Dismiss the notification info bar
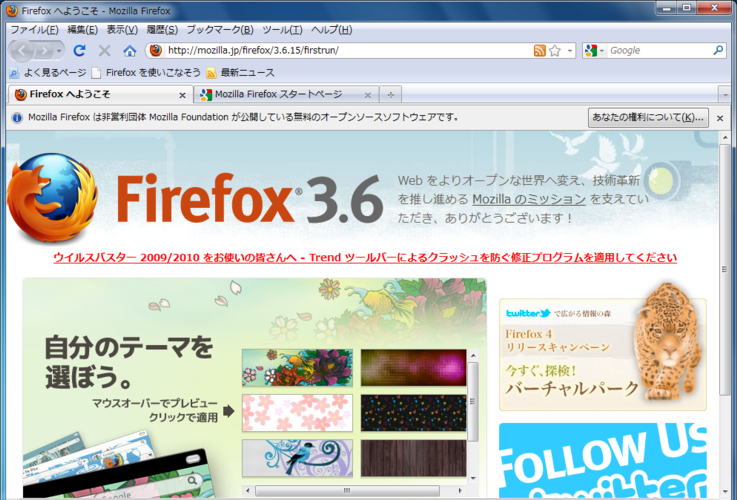Screen dimensions: 737x500 coord(720,118)
